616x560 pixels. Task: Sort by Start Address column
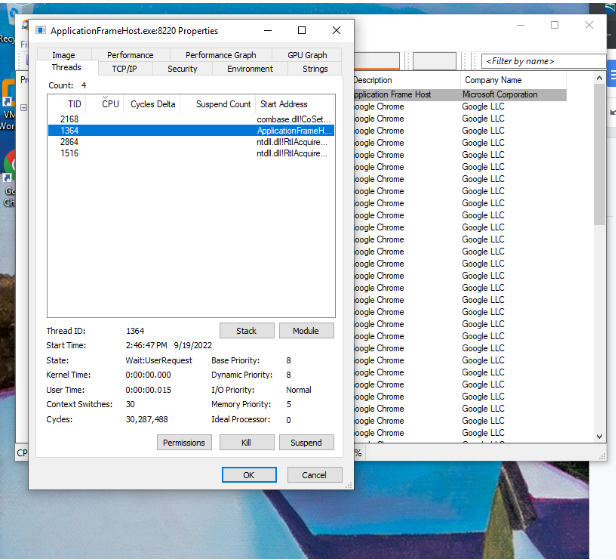[x=295, y=104]
